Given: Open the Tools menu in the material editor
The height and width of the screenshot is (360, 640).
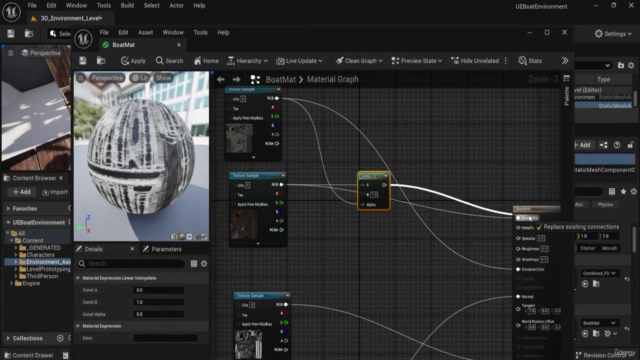Looking at the screenshot, I should (x=200, y=32).
